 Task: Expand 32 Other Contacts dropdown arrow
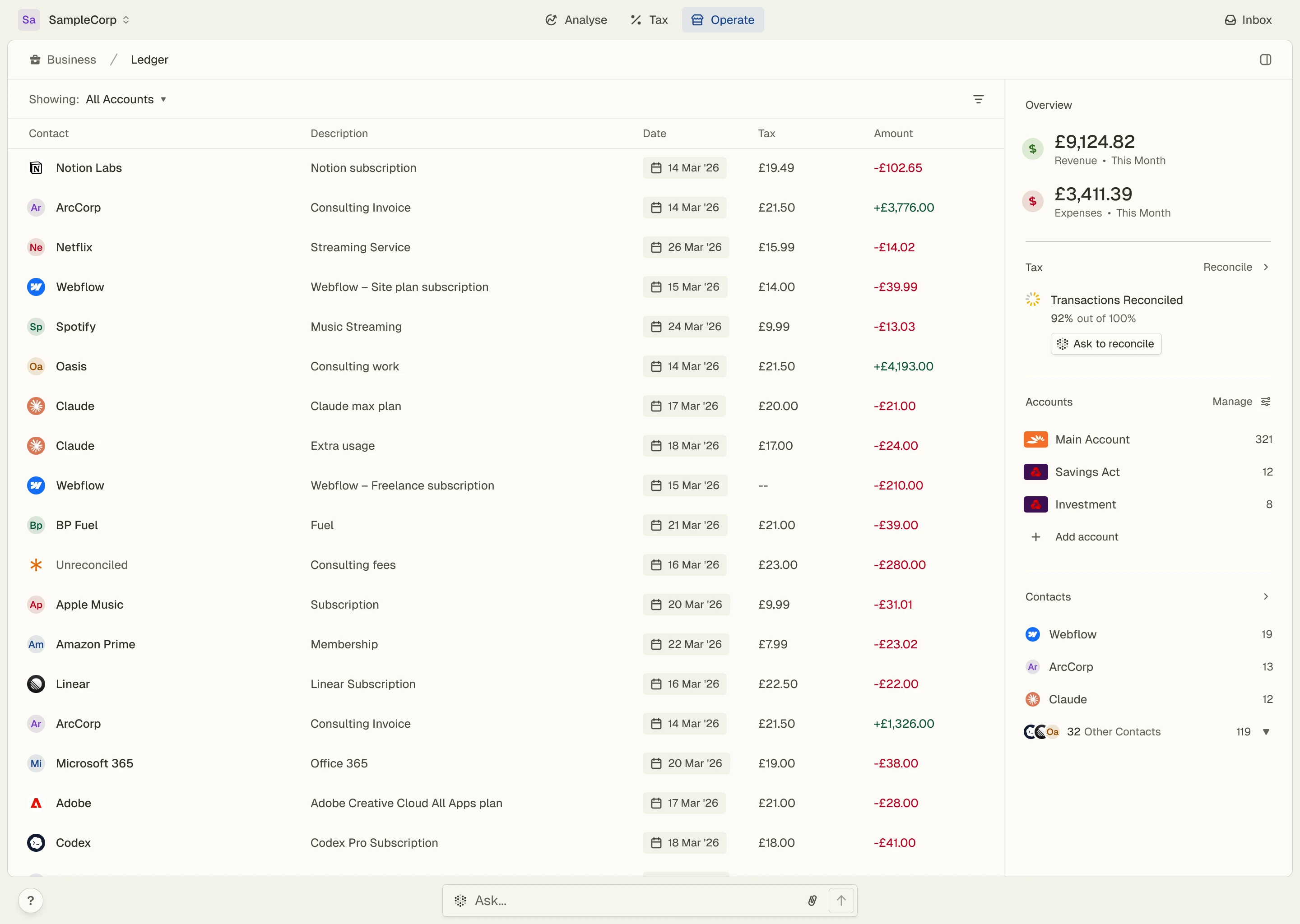[x=1266, y=732]
